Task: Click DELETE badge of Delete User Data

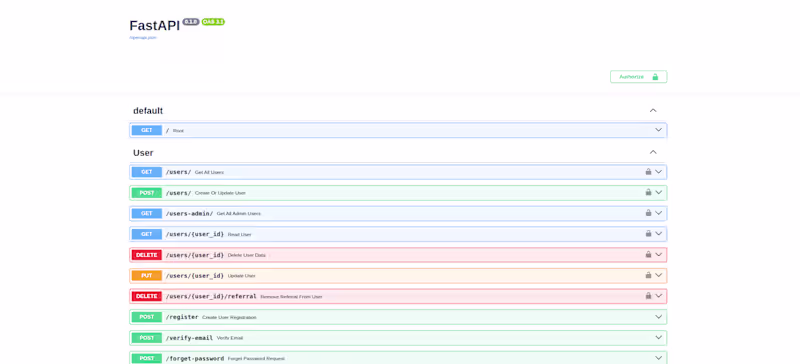Action: 146,255
